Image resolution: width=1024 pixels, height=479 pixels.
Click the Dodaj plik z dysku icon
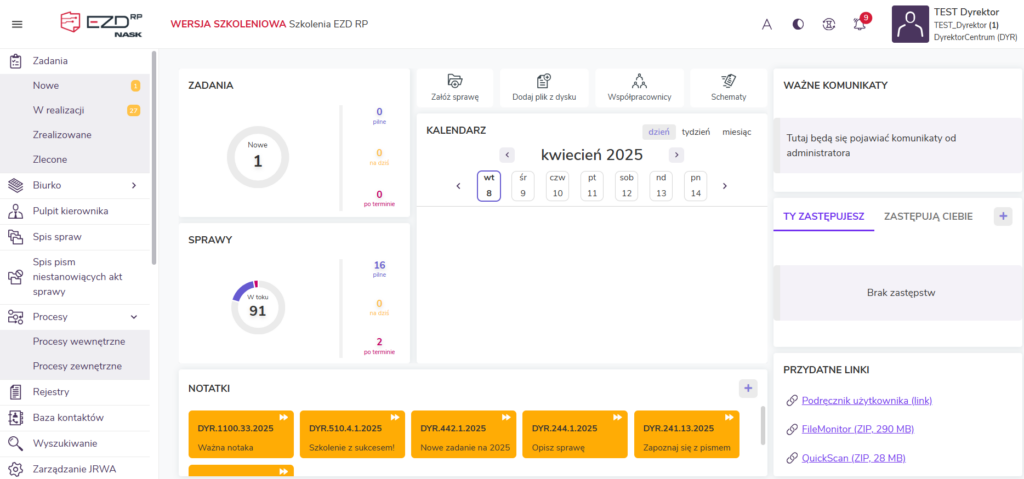(544, 81)
